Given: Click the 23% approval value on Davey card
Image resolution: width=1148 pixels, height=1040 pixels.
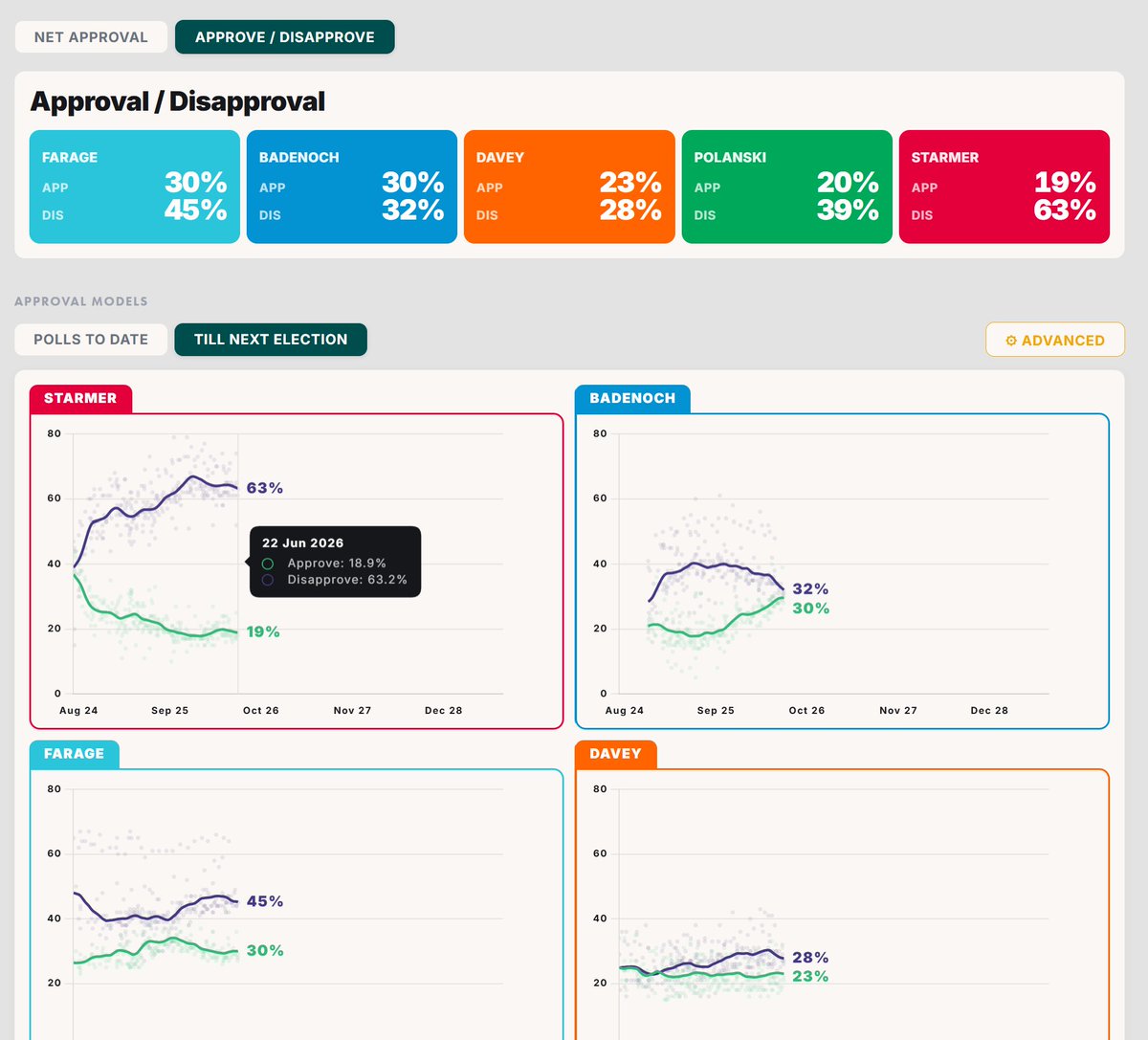Looking at the screenshot, I should point(630,182).
